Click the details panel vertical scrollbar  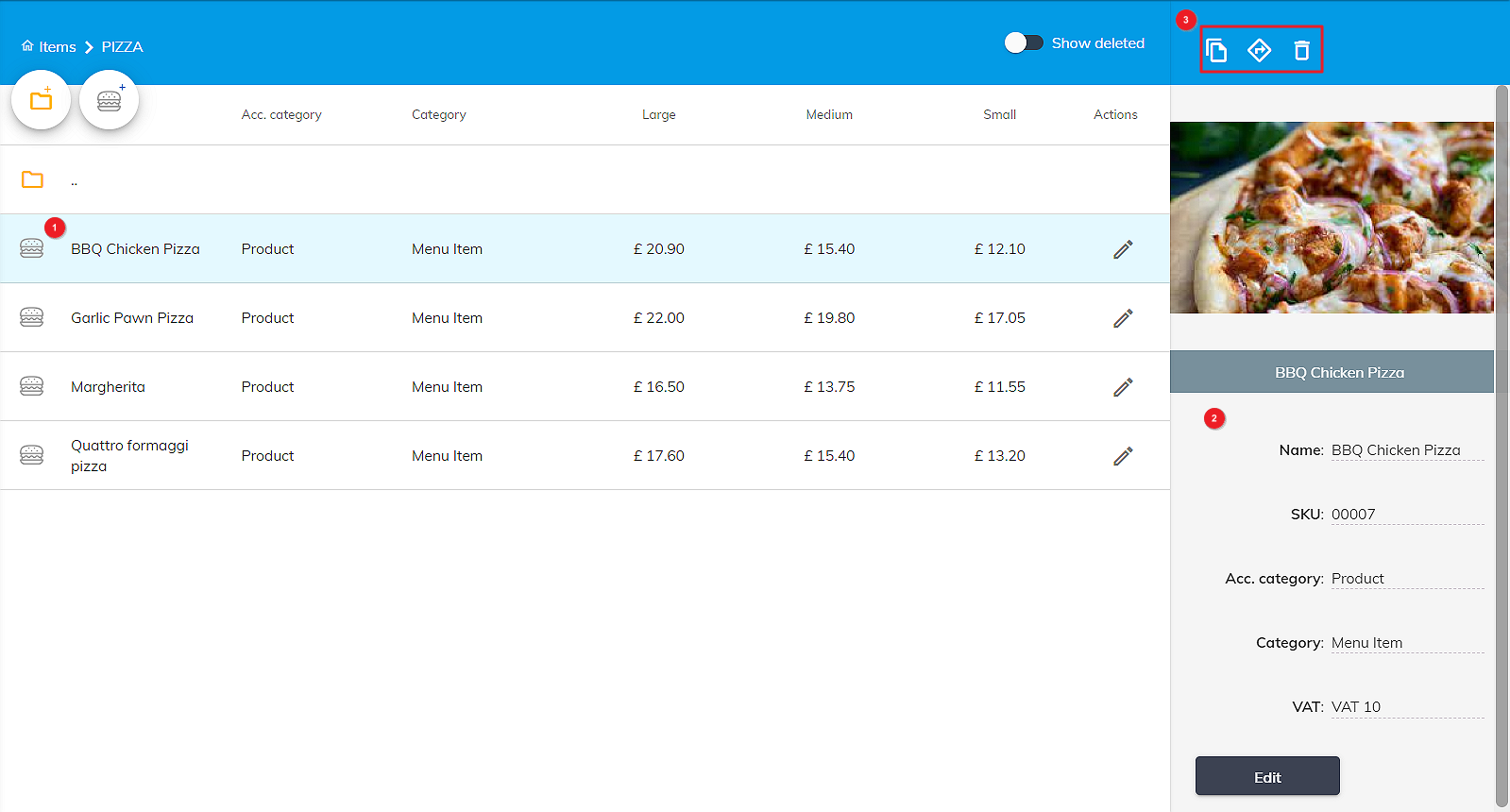1502,444
